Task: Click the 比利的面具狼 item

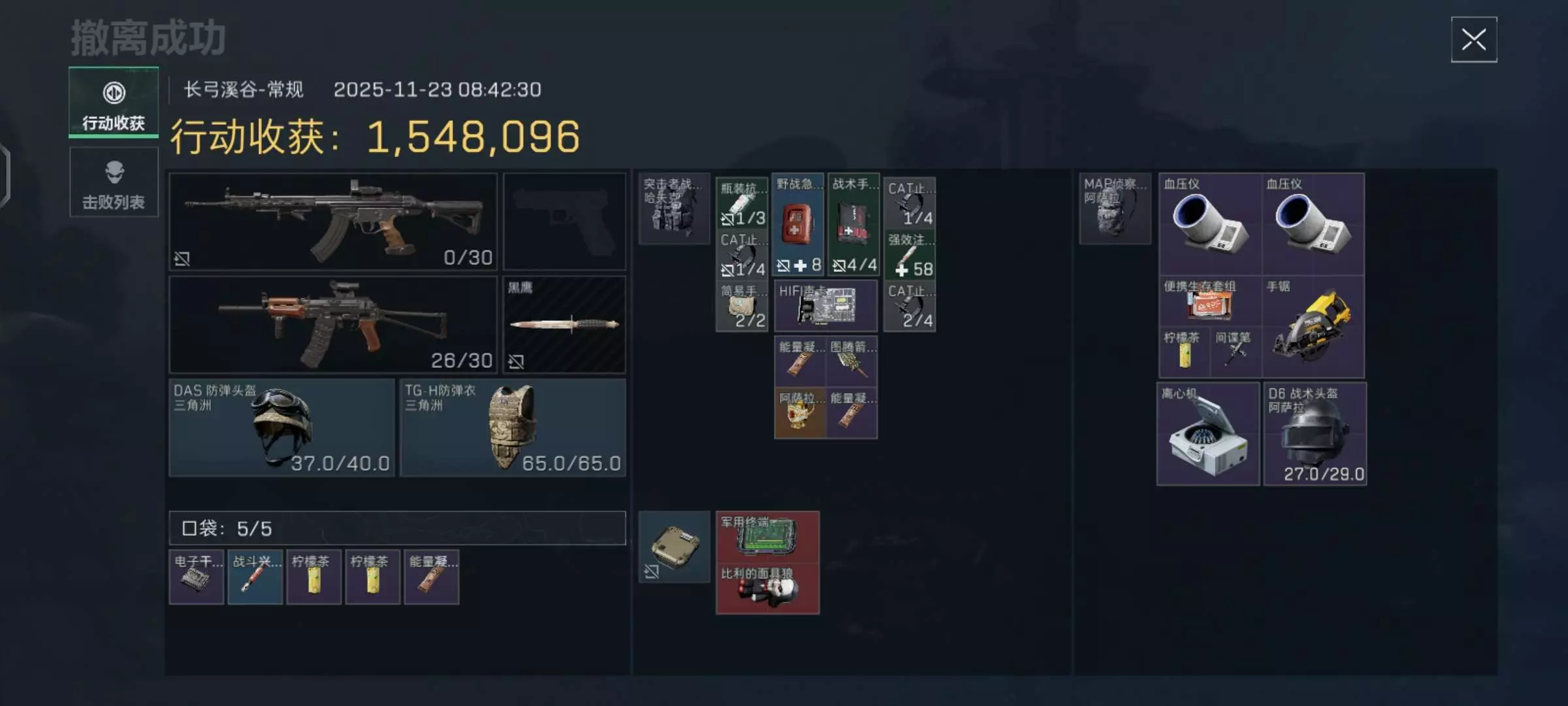Action: click(768, 588)
